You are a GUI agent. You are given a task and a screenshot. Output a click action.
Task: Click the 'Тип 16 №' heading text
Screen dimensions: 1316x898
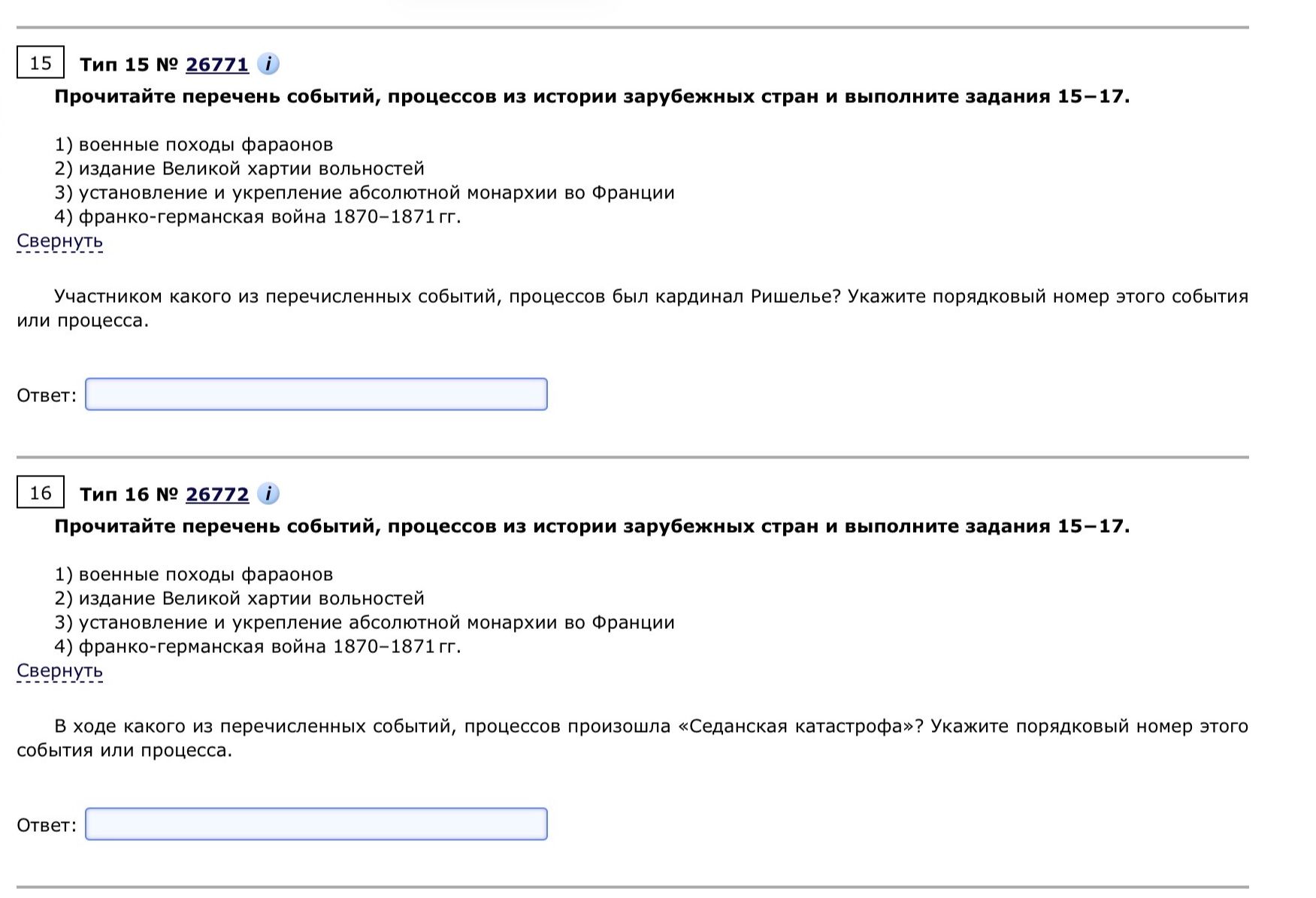129,494
